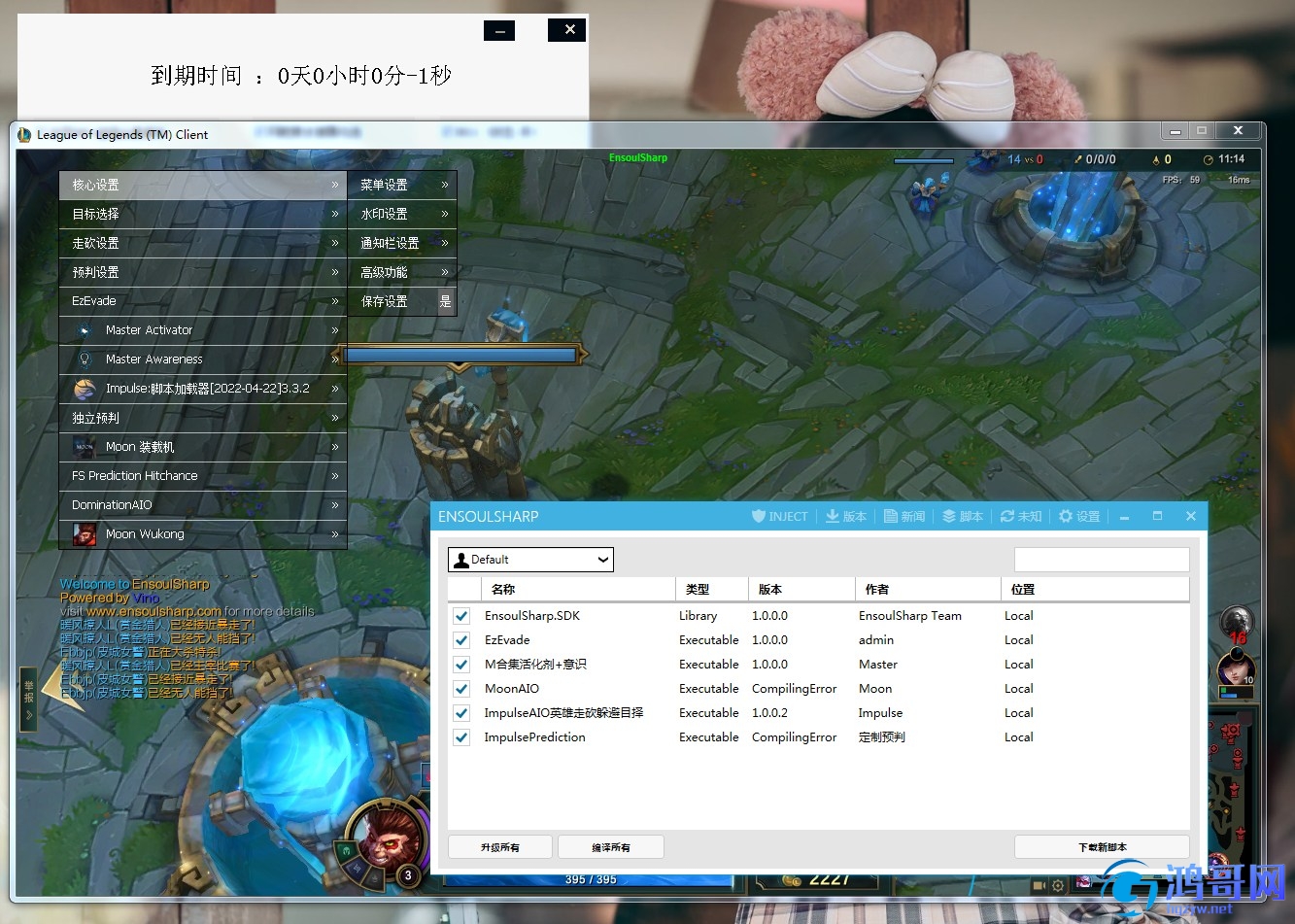Image resolution: width=1295 pixels, height=924 pixels.
Task: Open the EzEvade menu entry
Action: [x=203, y=301]
